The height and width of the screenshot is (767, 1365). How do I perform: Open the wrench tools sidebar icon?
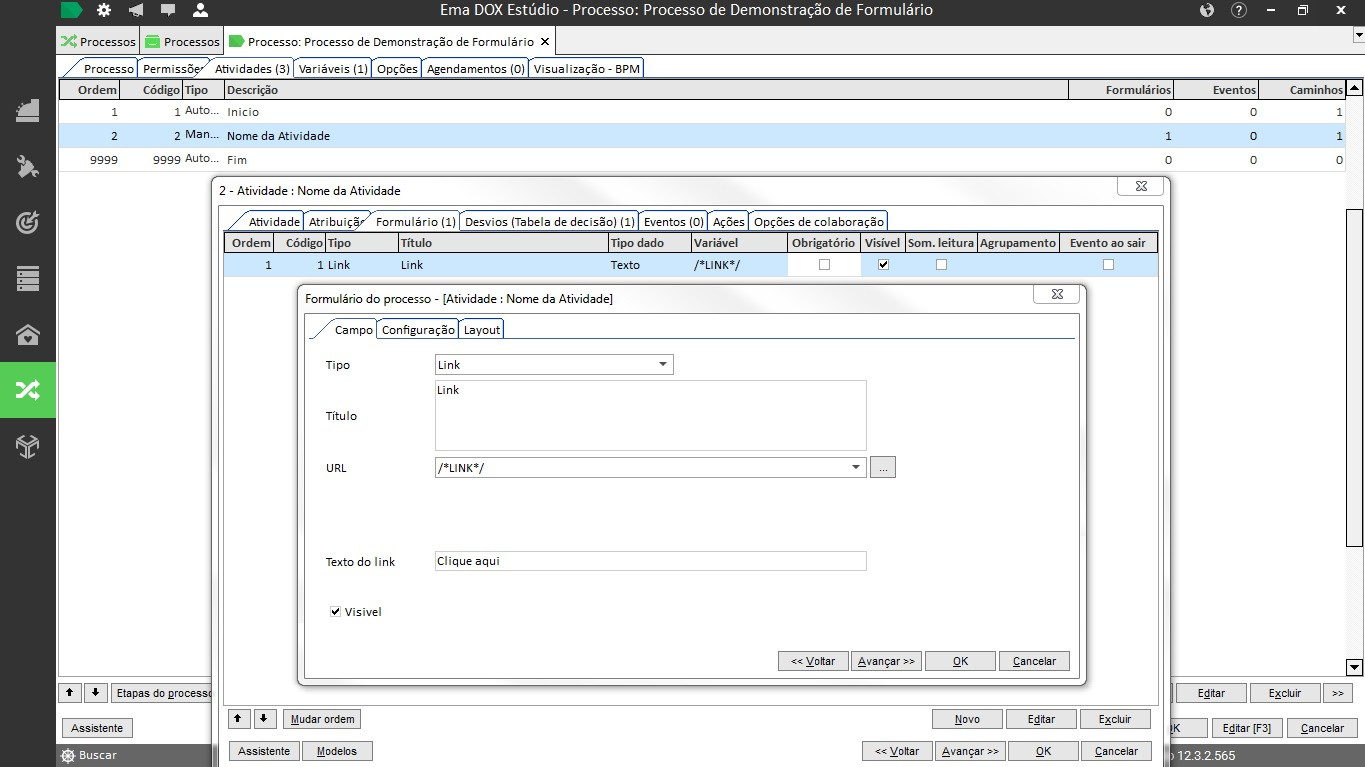(x=28, y=166)
